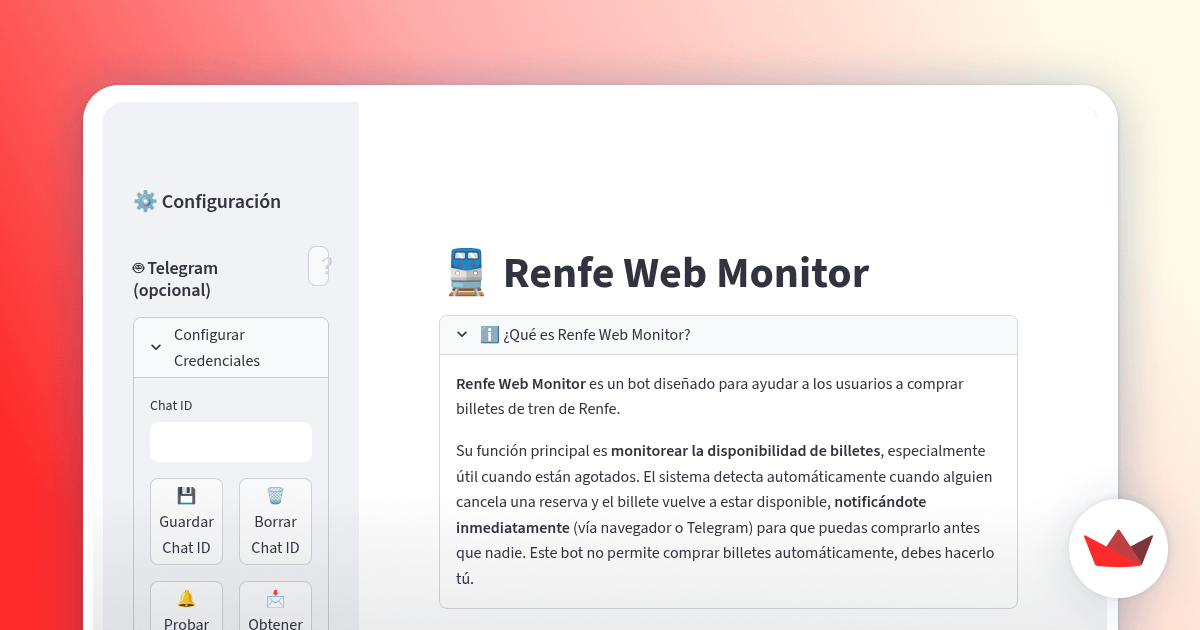Click the Probar button

(x=186, y=610)
